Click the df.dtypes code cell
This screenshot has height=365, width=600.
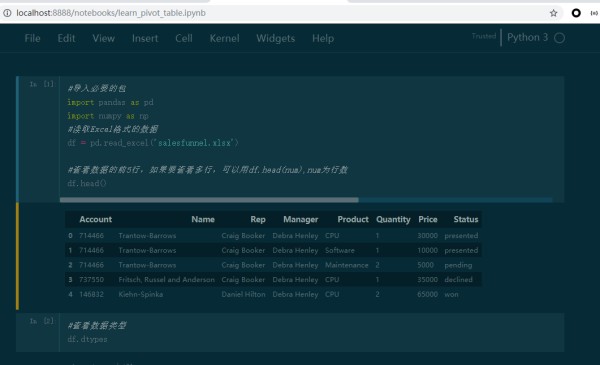pos(311,332)
